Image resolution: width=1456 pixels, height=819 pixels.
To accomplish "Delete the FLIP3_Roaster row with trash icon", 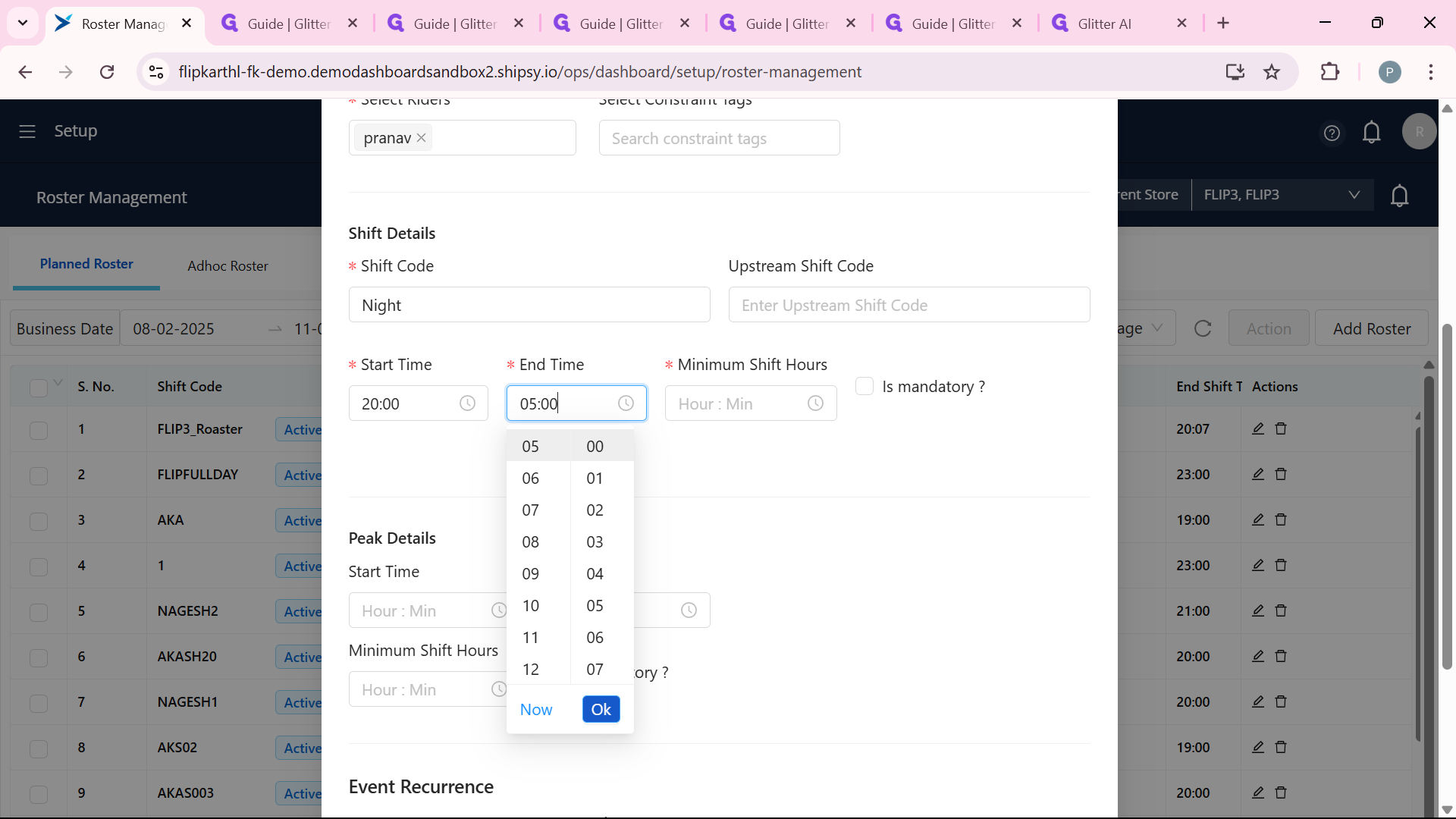I will (x=1281, y=428).
